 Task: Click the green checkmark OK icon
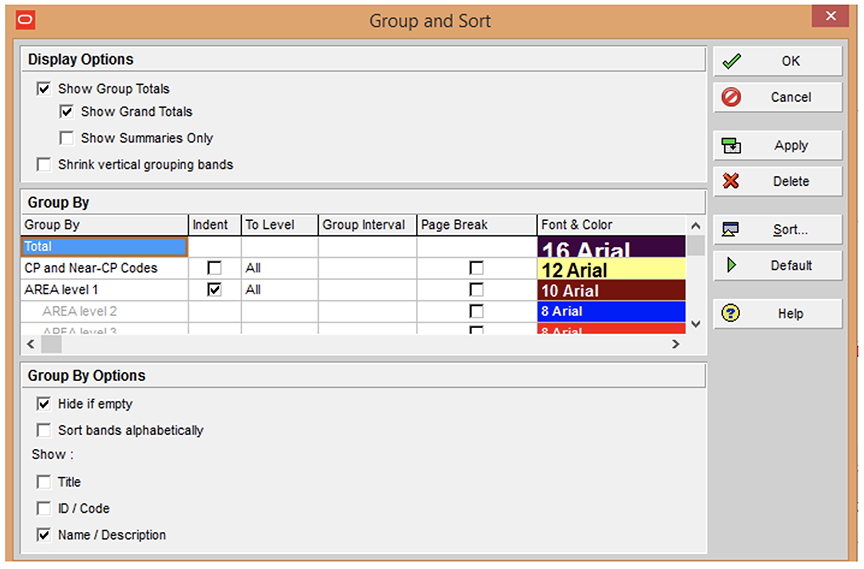click(x=732, y=61)
